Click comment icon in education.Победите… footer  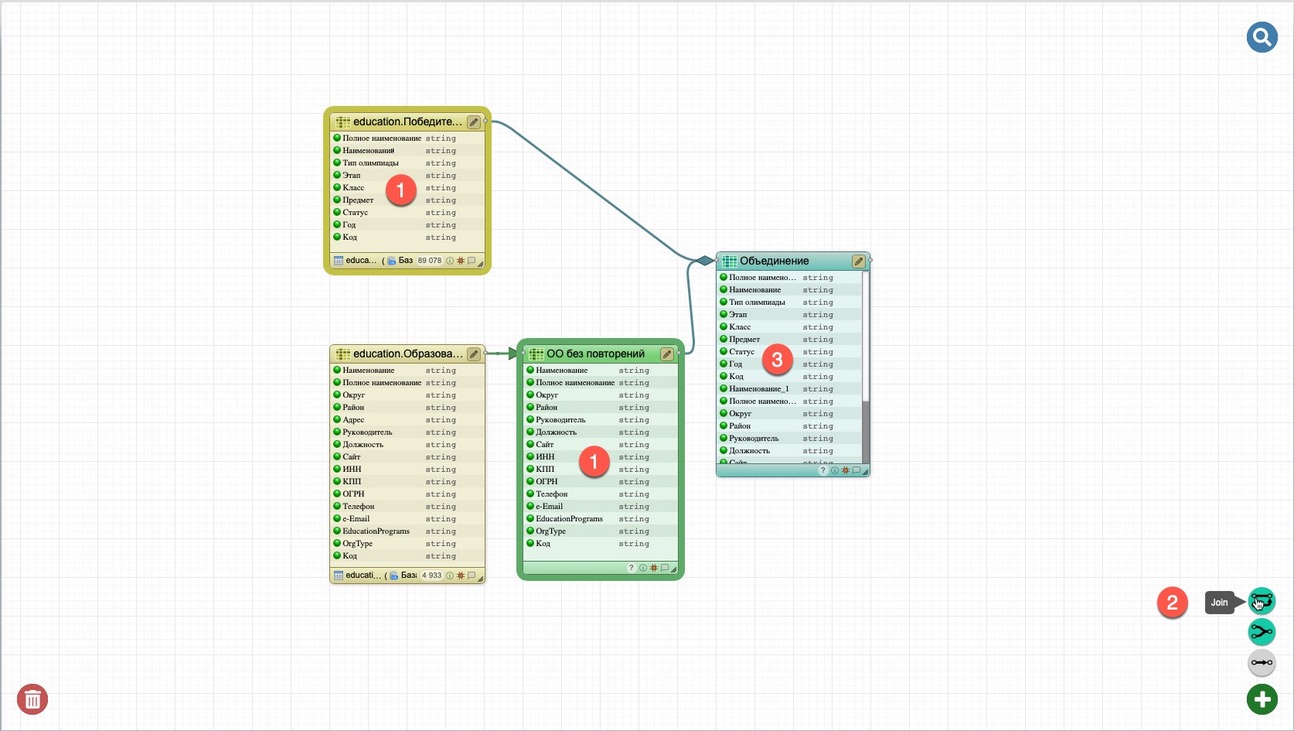click(x=471, y=261)
